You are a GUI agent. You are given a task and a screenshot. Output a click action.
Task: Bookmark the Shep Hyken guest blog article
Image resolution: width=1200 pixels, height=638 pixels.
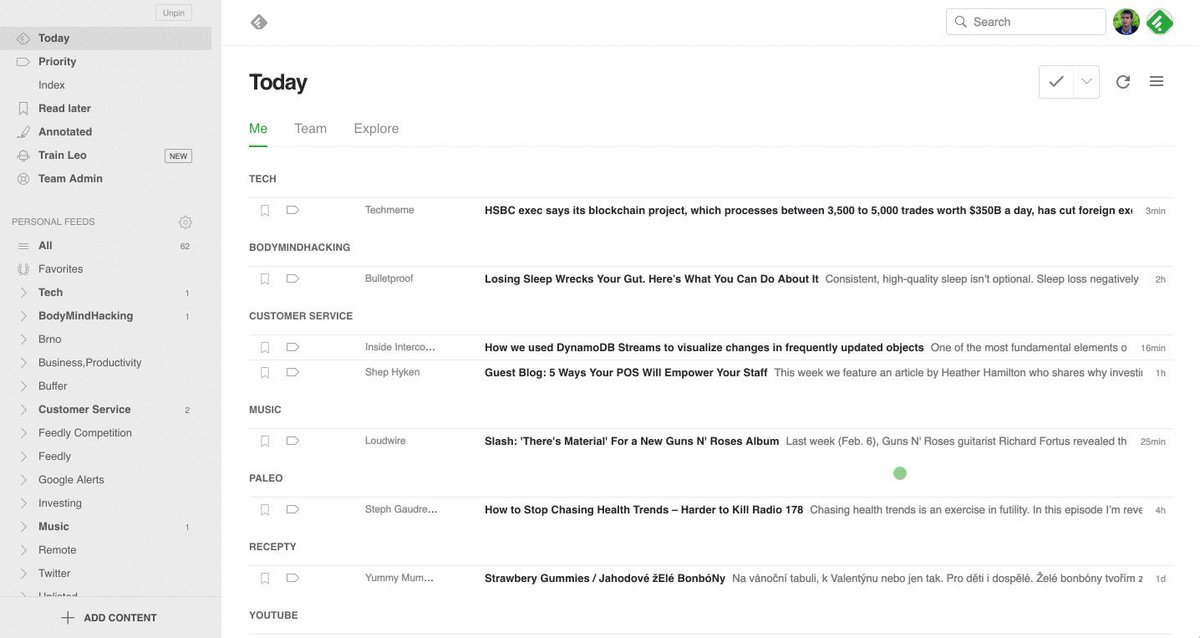[265, 372]
